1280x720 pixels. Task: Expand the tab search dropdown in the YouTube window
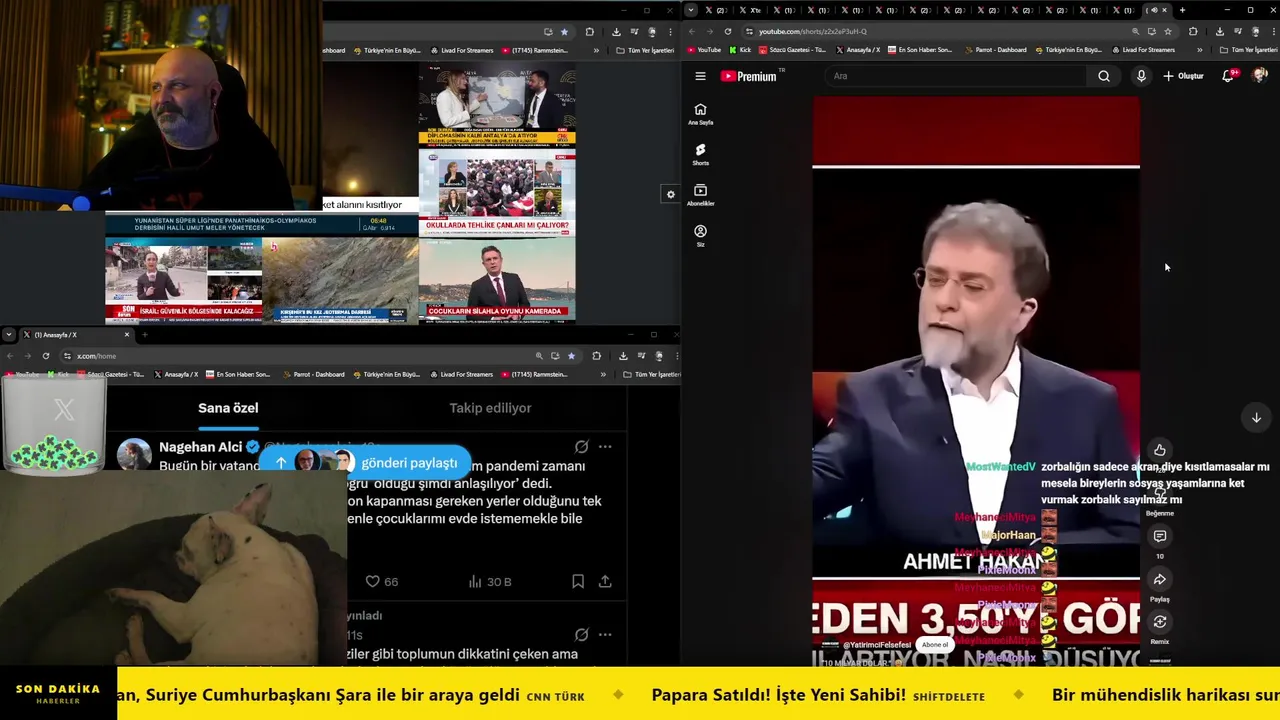pyautogui.click(x=690, y=10)
